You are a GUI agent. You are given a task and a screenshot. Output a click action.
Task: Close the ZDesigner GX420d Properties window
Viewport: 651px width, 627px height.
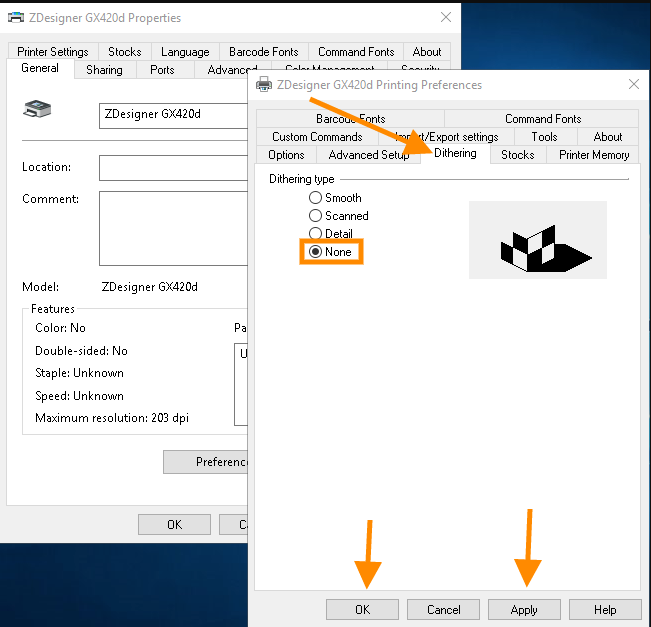pyautogui.click(x=446, y=17)
